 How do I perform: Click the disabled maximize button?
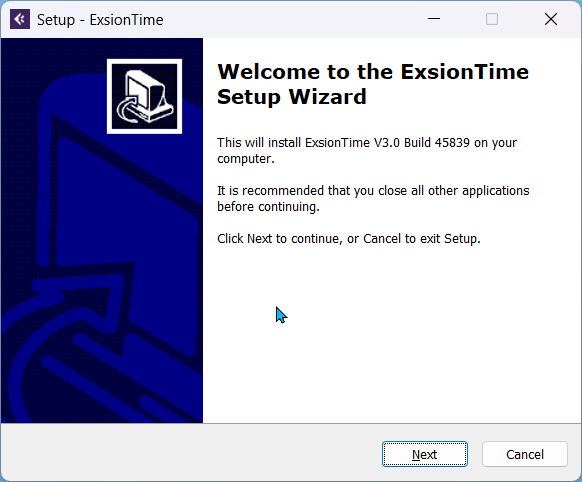(492, 19)
